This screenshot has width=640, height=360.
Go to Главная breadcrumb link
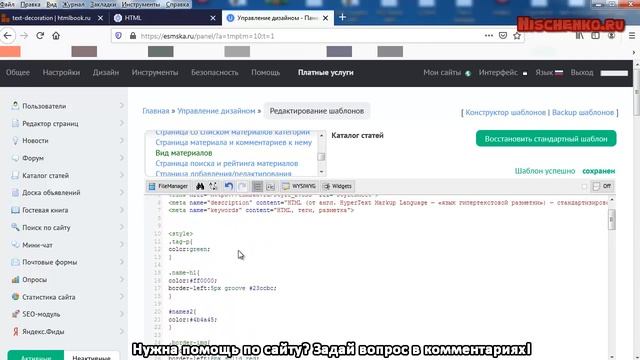(x=156, y=111)
